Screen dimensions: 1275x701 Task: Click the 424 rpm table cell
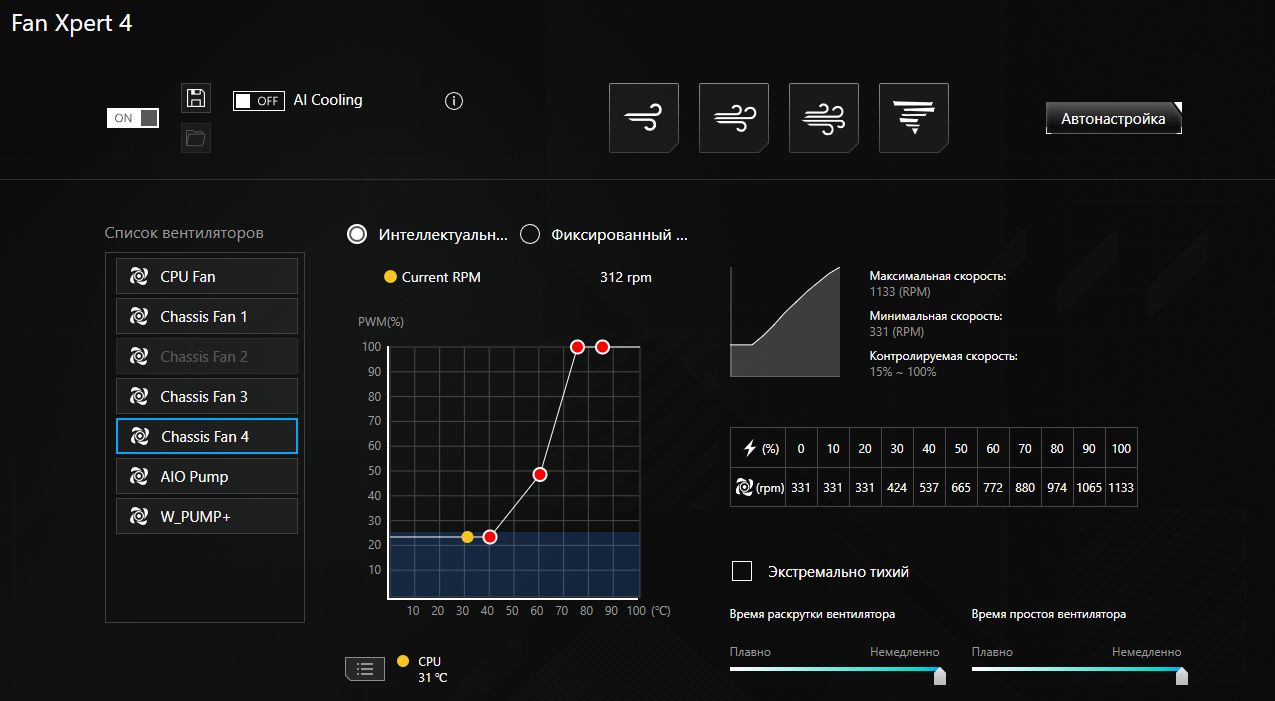point(897,488)
